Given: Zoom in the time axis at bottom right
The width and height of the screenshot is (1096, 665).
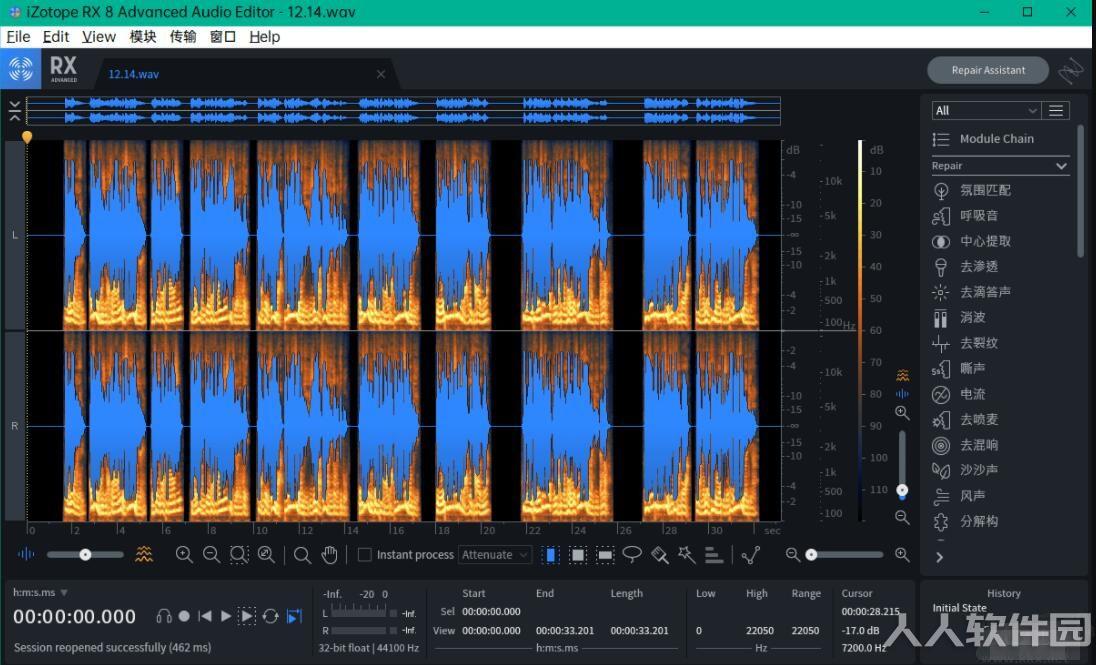Looking at the screenshot, I should coord(902,555).
